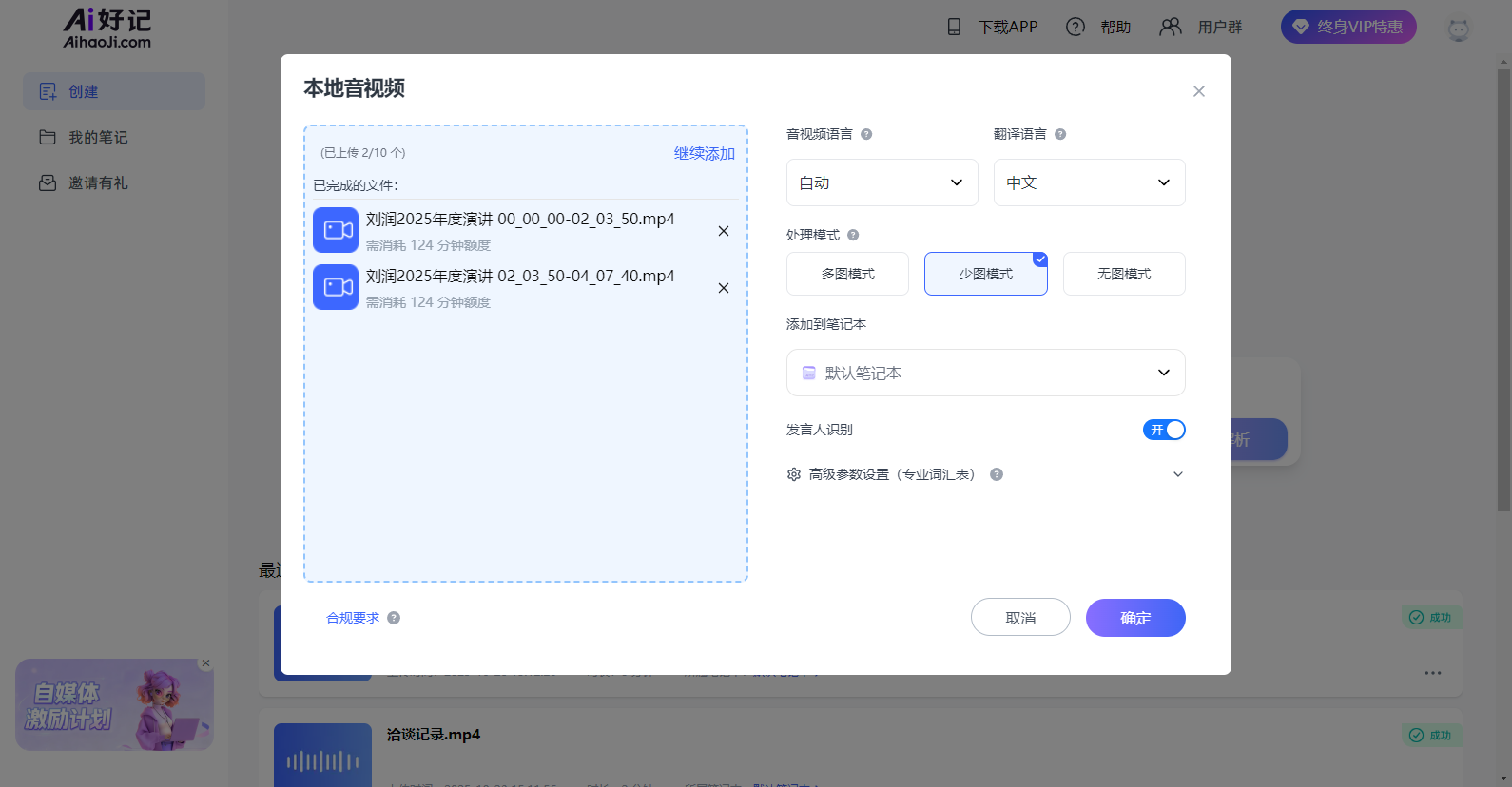Click the 确定 button
The width and height of the screenshot is (1512, 787).
tap(1135, 618)
